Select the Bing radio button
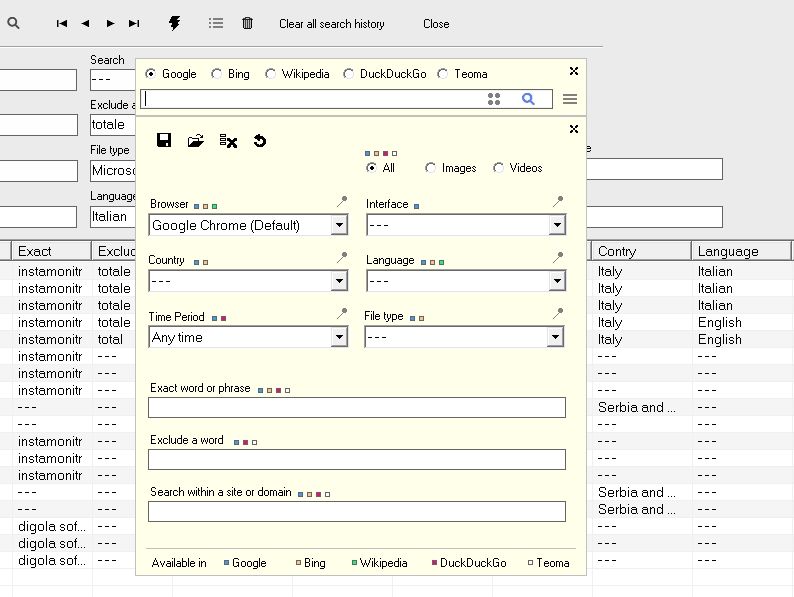This screenshot has width=794, height=597. (216, 74)
